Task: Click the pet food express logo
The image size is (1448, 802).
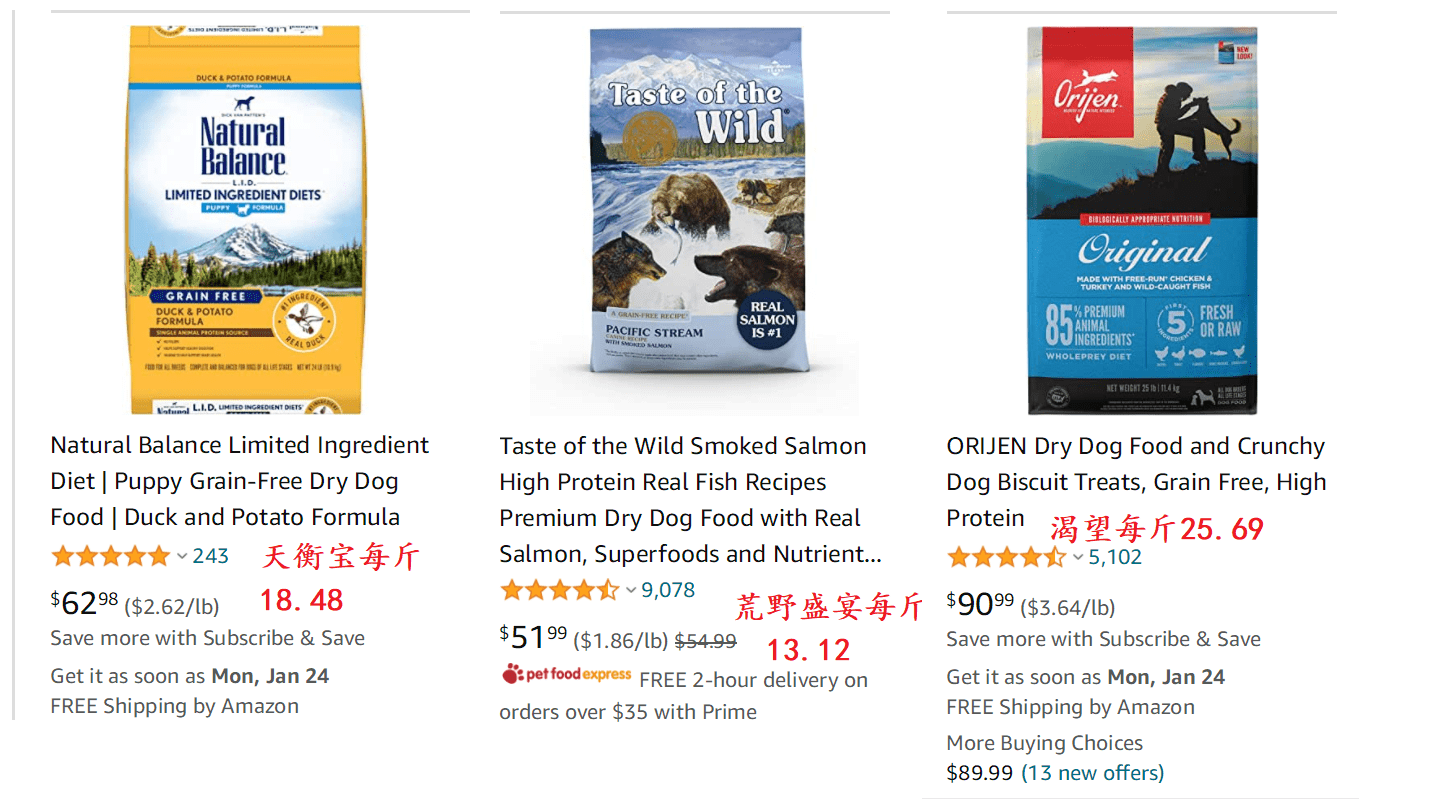Action: click(567, 674)
